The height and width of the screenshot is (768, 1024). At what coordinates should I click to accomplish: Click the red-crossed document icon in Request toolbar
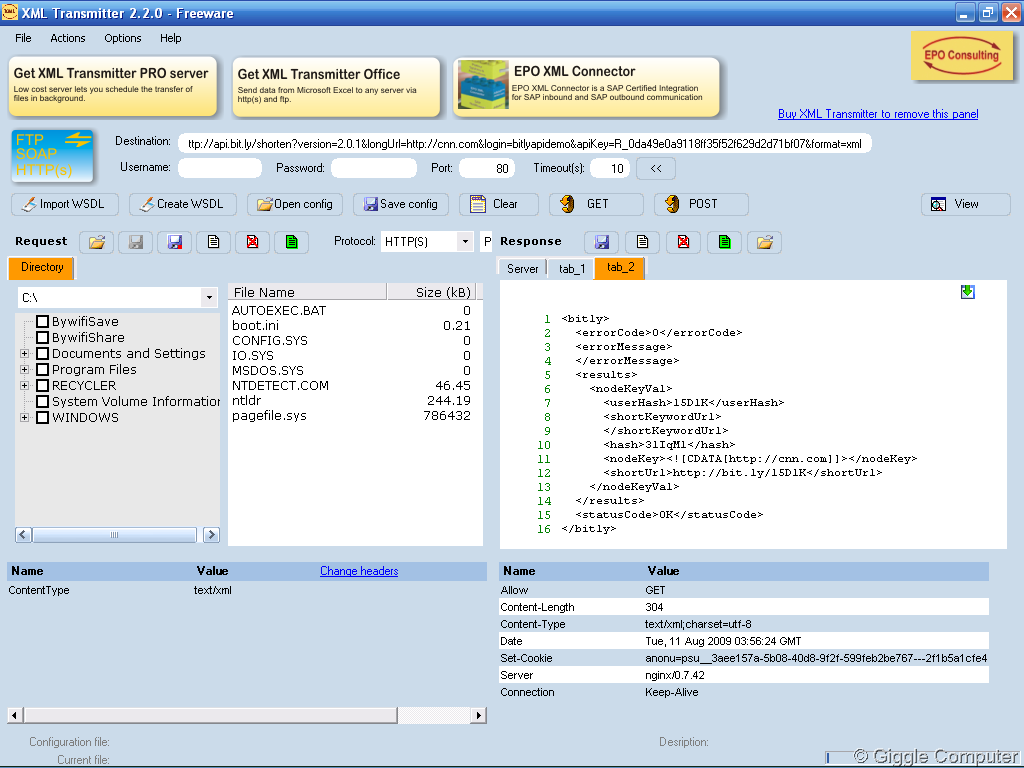coord(253,242)
